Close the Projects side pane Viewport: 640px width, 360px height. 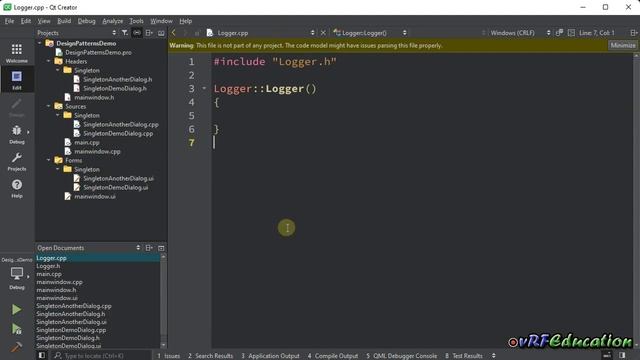click(161, 33)
